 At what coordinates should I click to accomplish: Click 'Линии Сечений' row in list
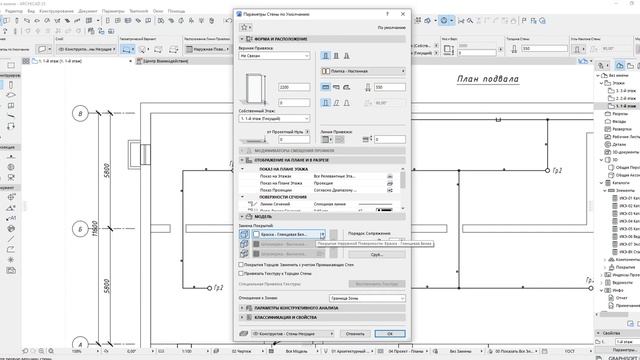click(320, 204)
